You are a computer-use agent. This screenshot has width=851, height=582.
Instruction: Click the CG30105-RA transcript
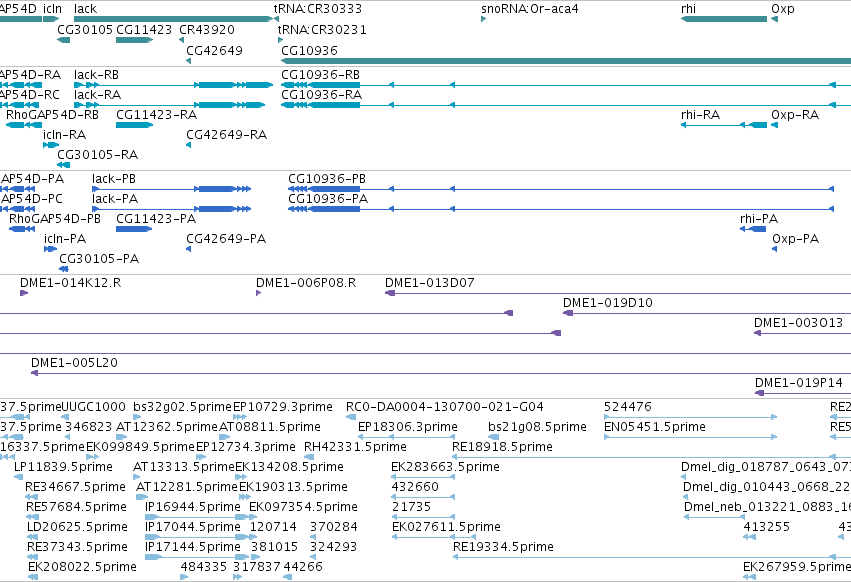pos(63,165)
